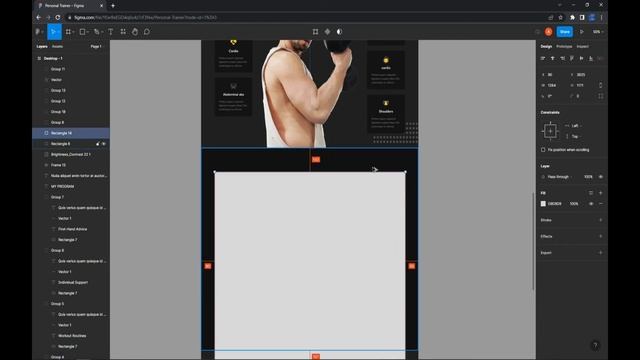Click the Align right icon
Viewport: 640px width, 360px height.
pos(562,58)
